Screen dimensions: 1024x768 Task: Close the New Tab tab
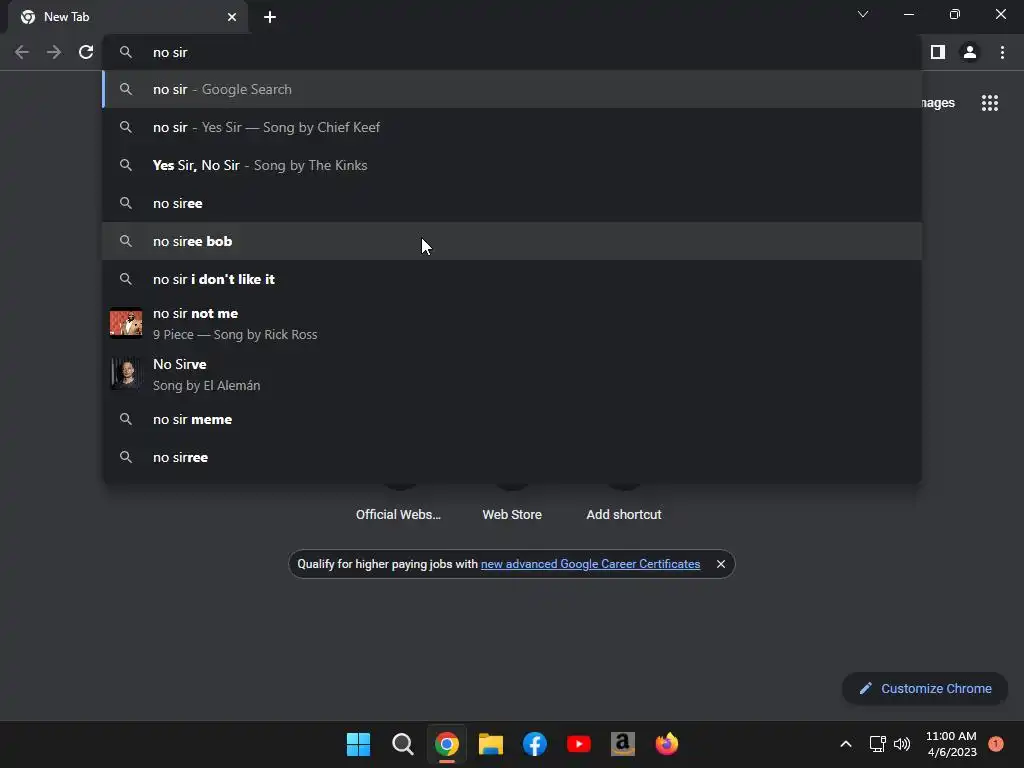pyautogui.click(x=232, y=17)
